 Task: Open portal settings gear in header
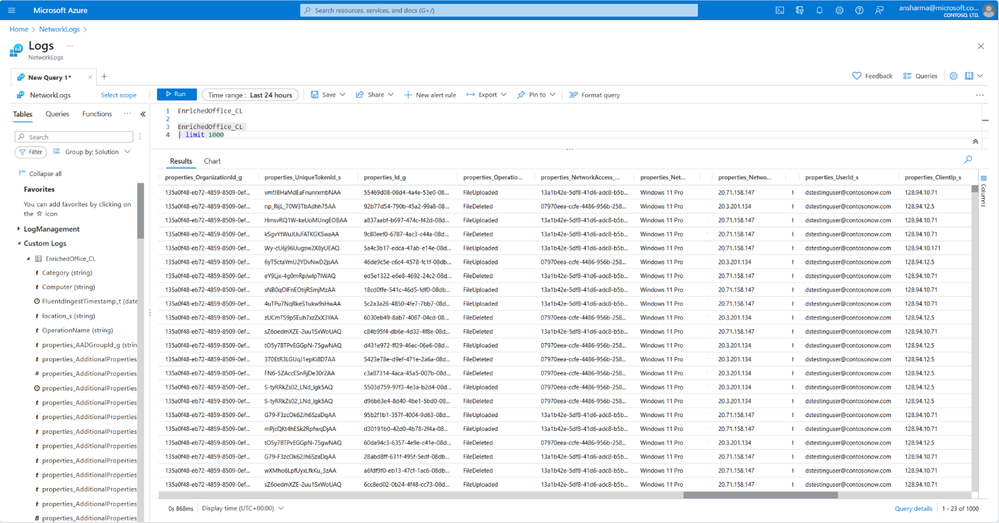pyautogui.click(x=839, y=10)
